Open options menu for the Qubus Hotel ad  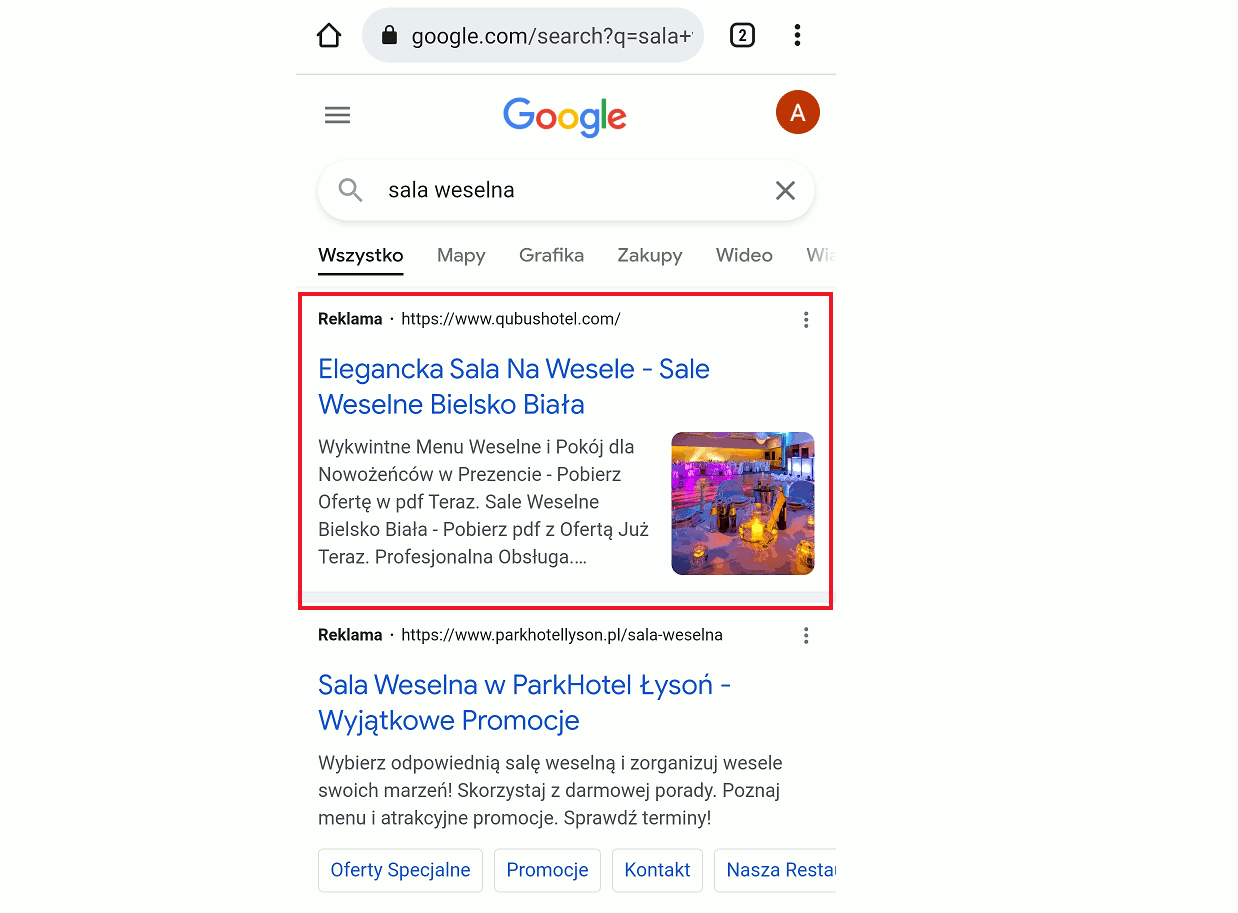pyautogui.click(x=806, y=320)
